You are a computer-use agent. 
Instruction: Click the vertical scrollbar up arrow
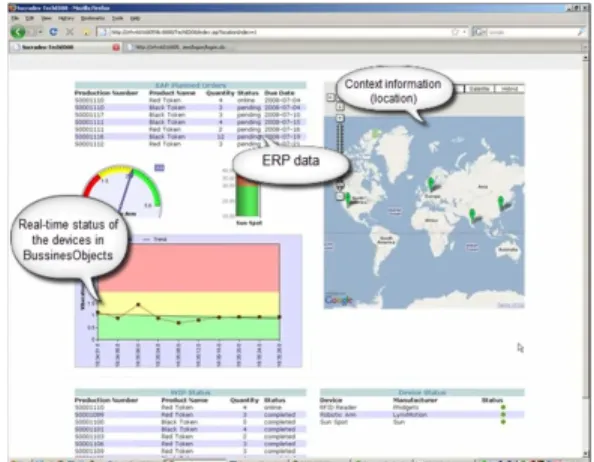tap(586, 58)
